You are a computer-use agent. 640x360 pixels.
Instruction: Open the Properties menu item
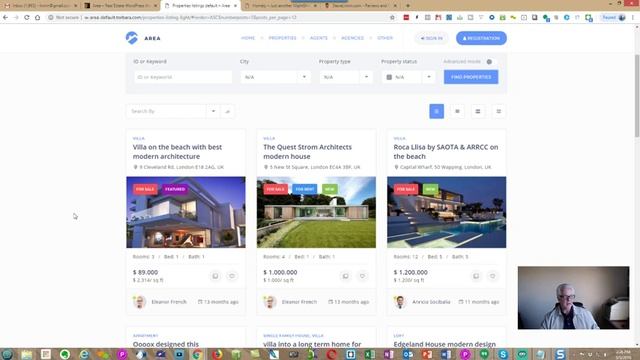pyautogui.click(x=282, y=38)
